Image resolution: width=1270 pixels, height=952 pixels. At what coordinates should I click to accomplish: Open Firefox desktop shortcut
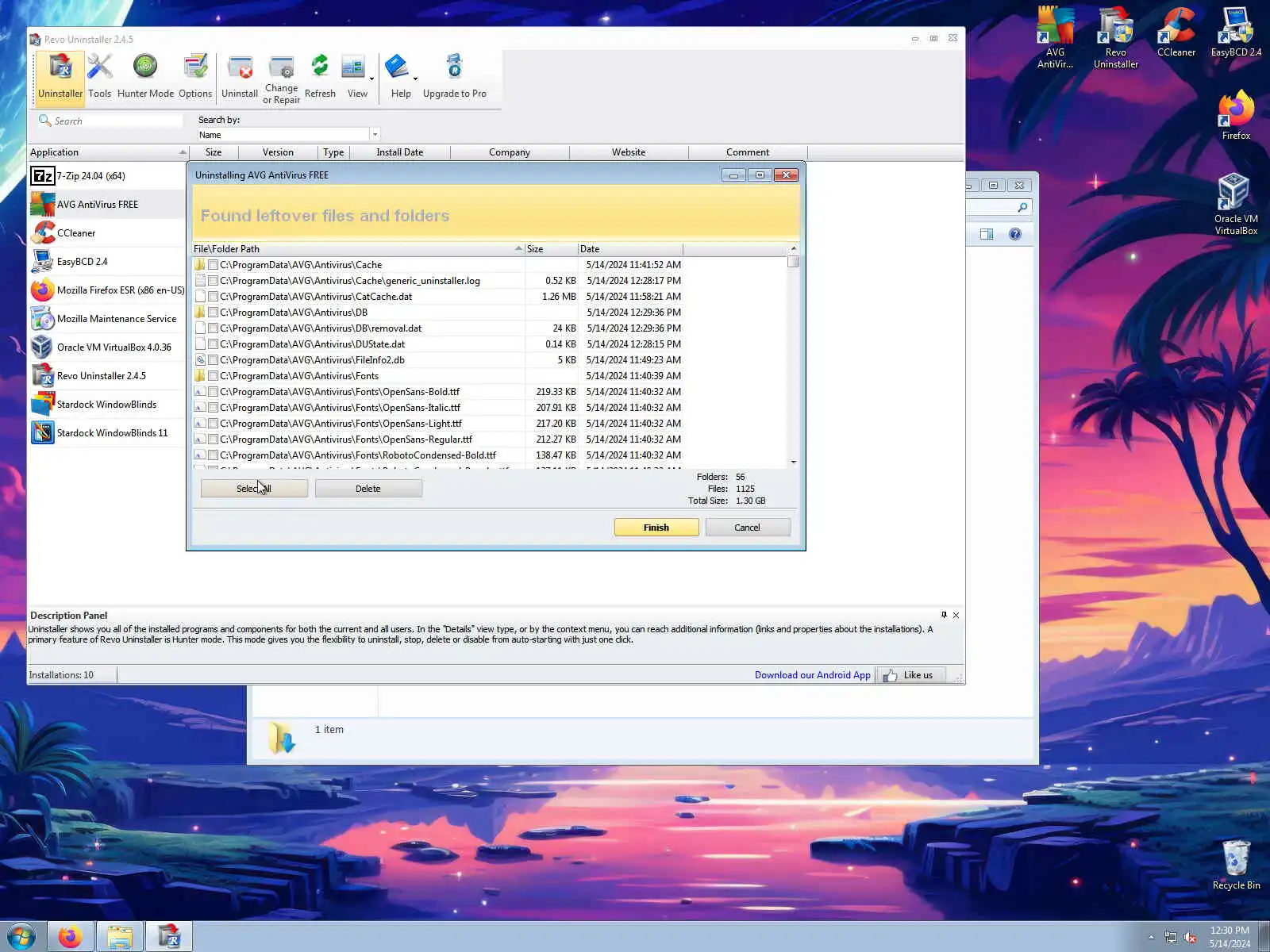1236,116
